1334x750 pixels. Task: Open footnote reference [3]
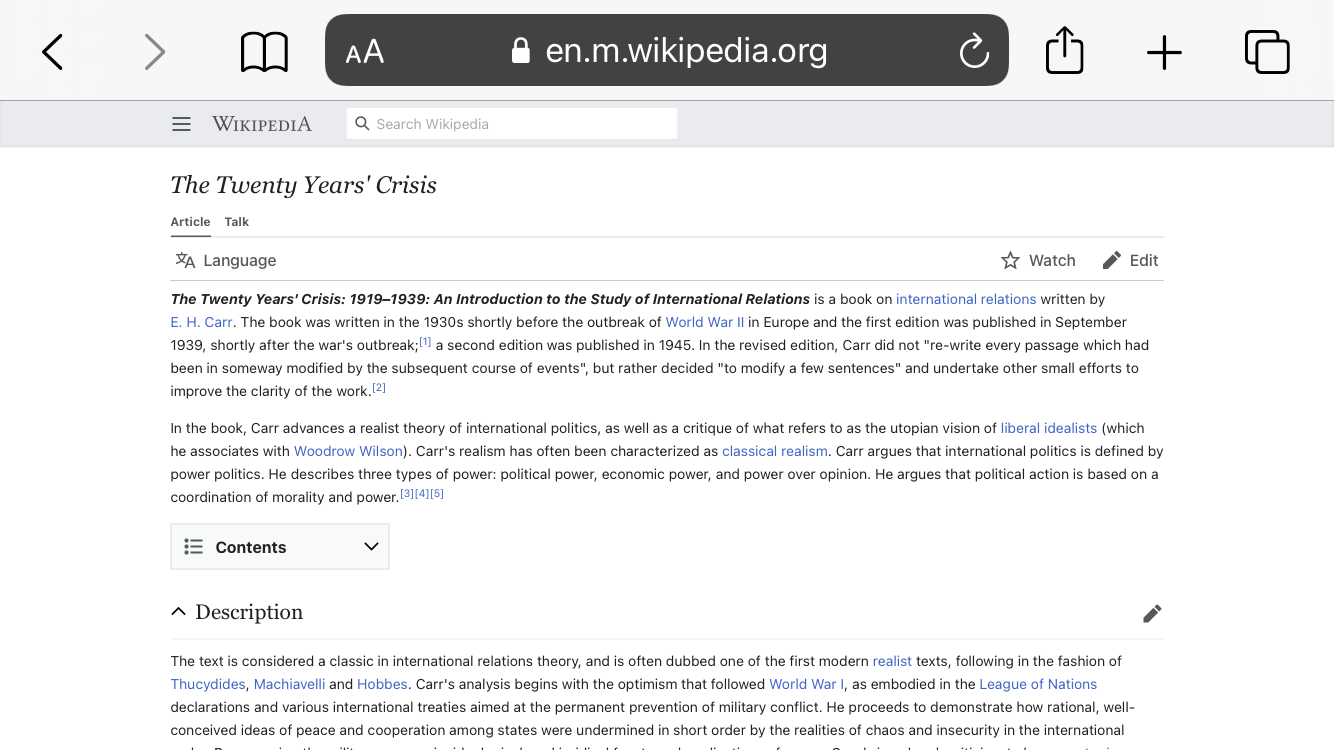tap(407, 494)
